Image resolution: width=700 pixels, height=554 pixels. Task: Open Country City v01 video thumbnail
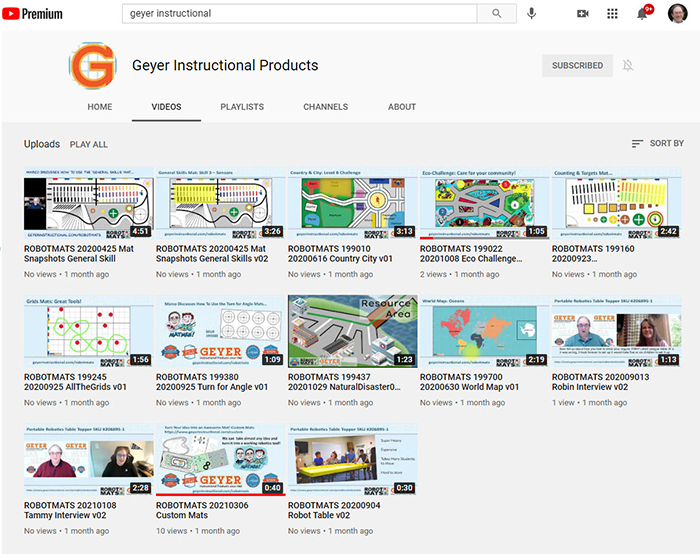[353, 203]
